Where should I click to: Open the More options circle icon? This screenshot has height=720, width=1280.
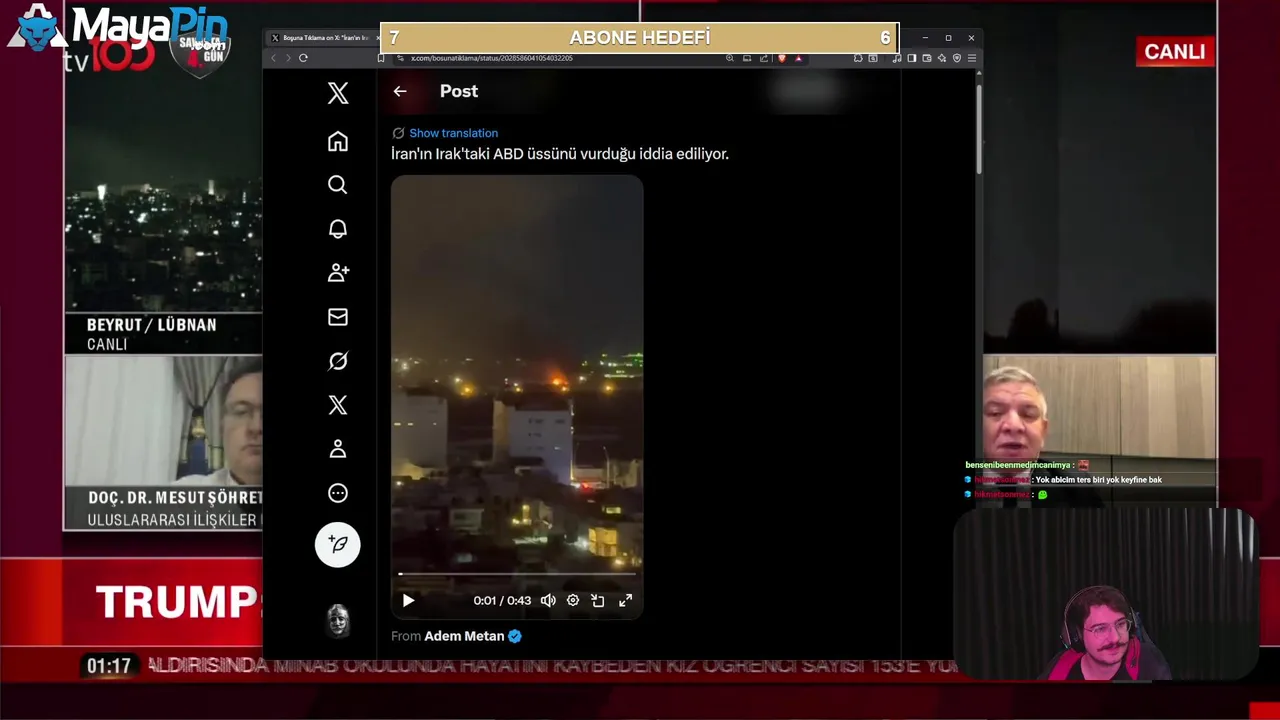pos(338,493)
